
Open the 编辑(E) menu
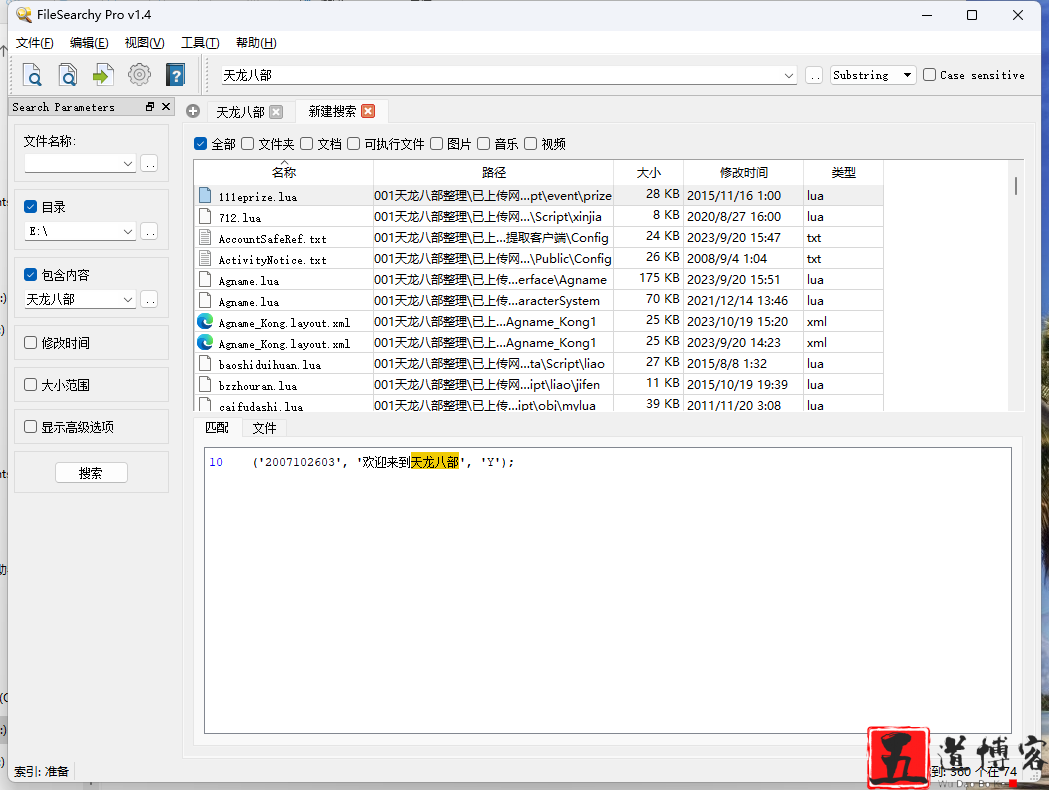[x=89, y=43]
